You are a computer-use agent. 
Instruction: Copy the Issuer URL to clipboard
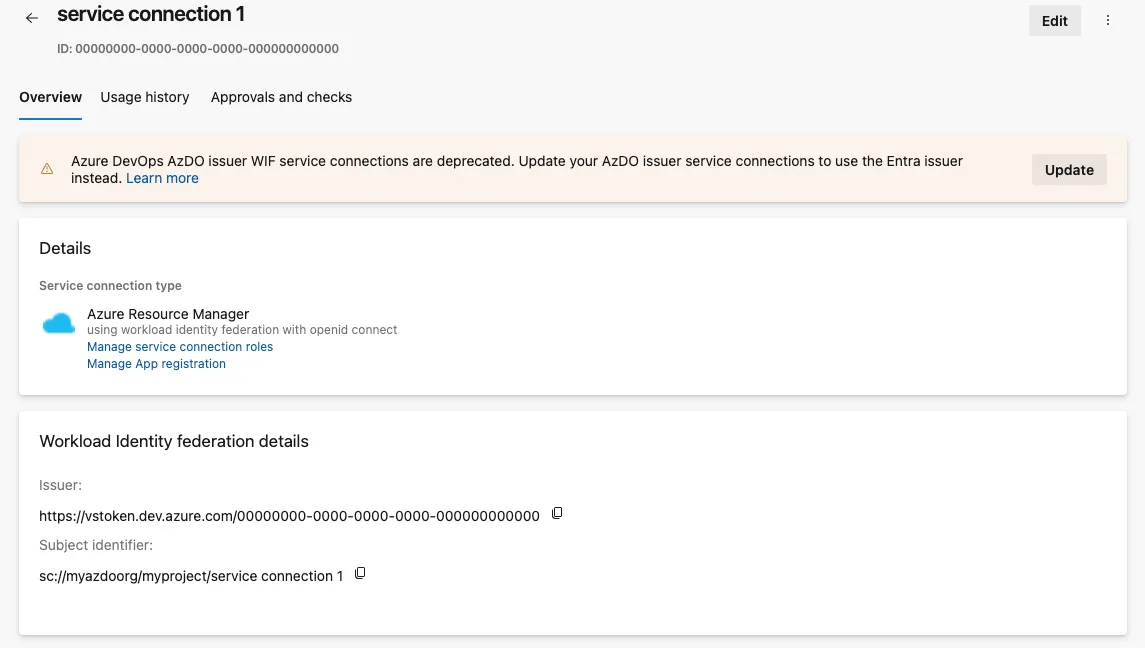tap(557, 514)
